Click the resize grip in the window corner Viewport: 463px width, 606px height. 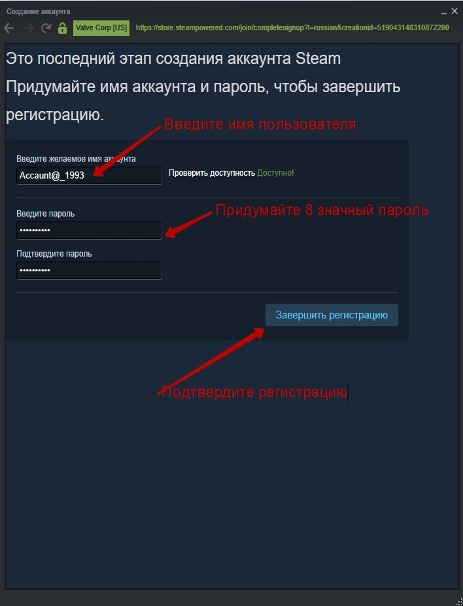tap(458, 601)
